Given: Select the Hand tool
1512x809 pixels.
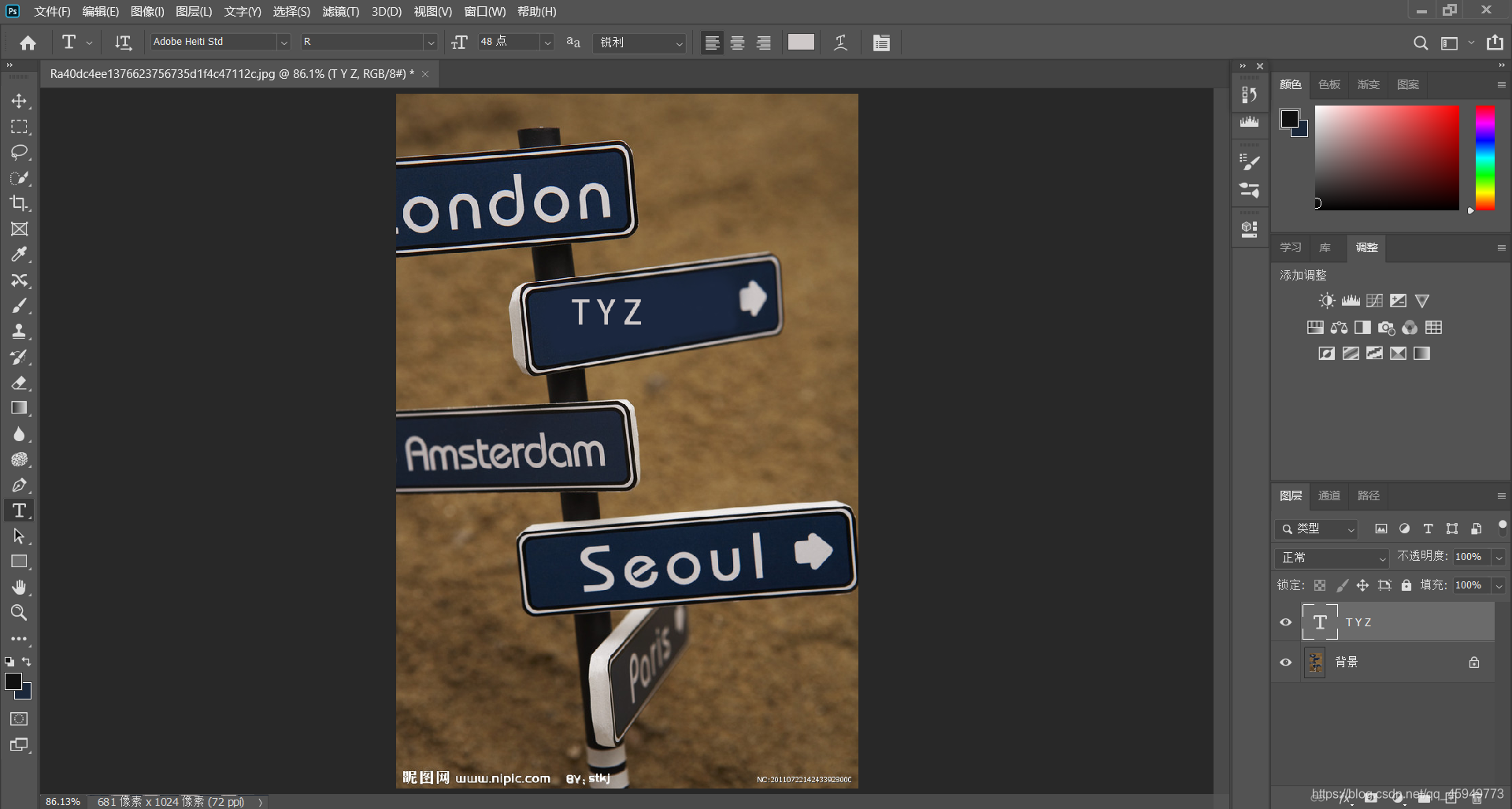Looking at the screenshot, I should [19, 588].
